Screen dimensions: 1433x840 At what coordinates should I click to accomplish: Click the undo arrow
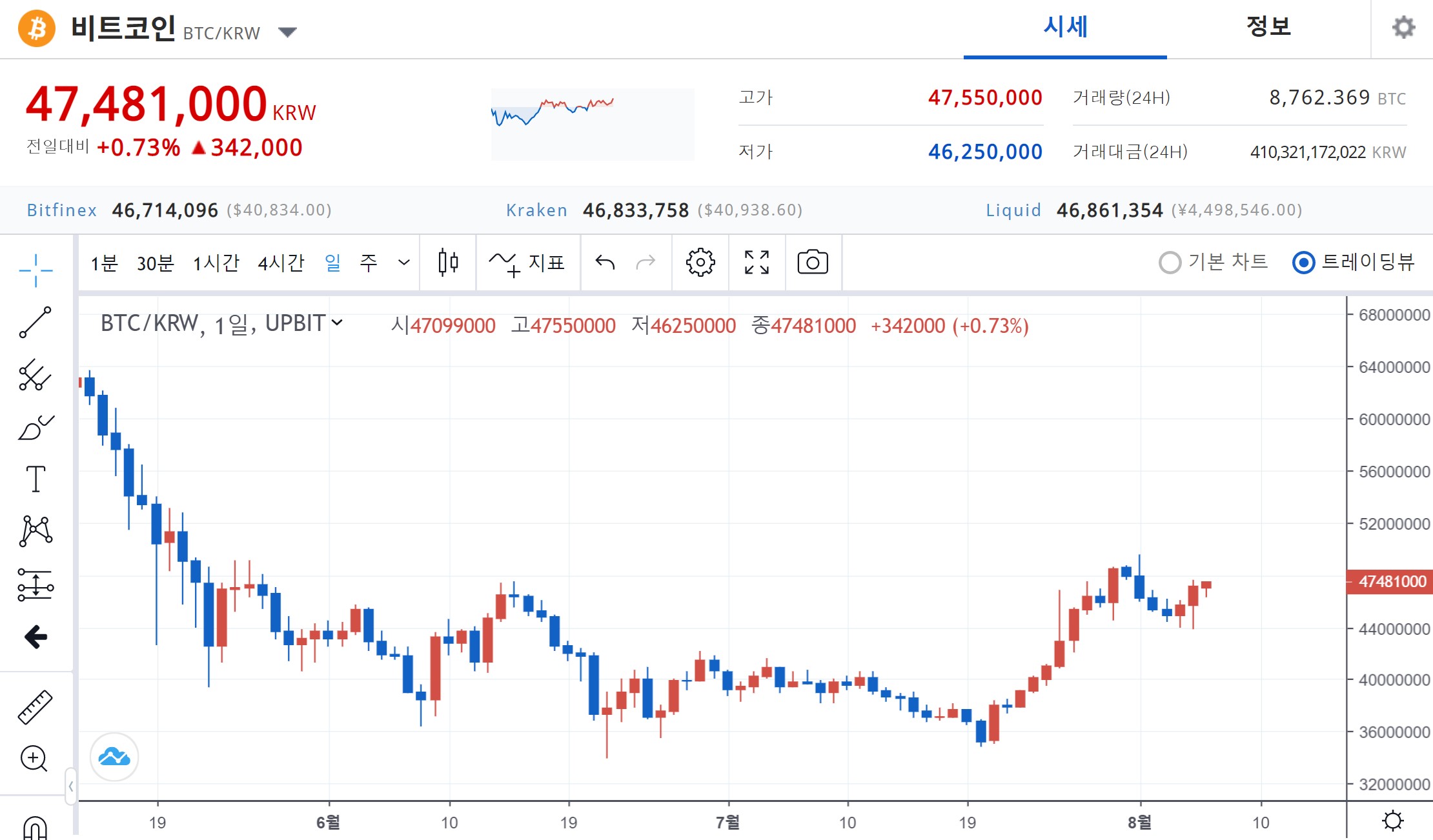(x=605, y=263)
